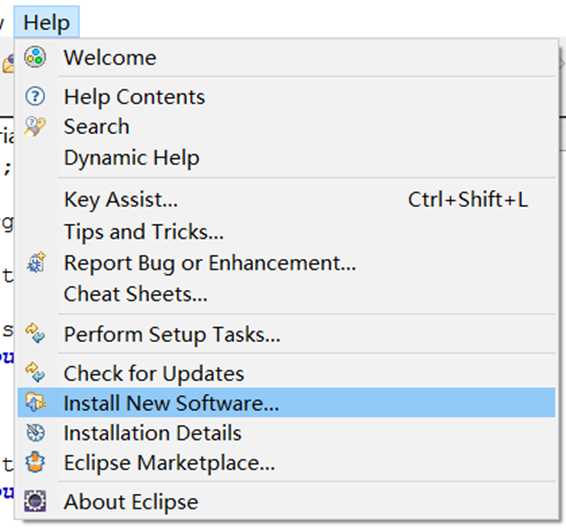
Task: Click the Check for Updates icon
Action: (35, 372)
